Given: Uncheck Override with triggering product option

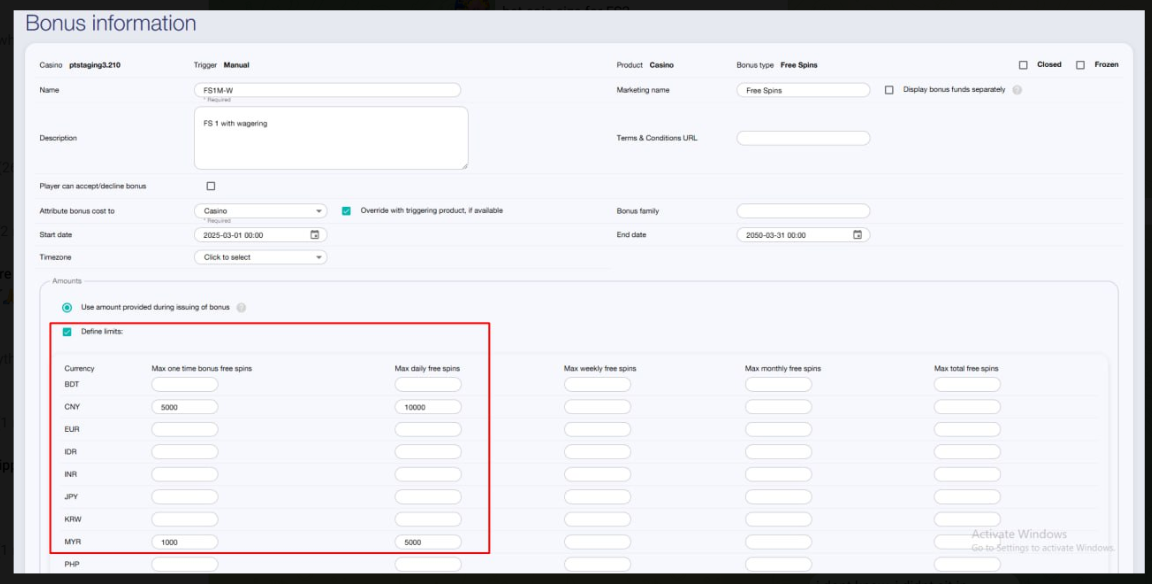Looking at the screenshot, I should coord(346,211).
